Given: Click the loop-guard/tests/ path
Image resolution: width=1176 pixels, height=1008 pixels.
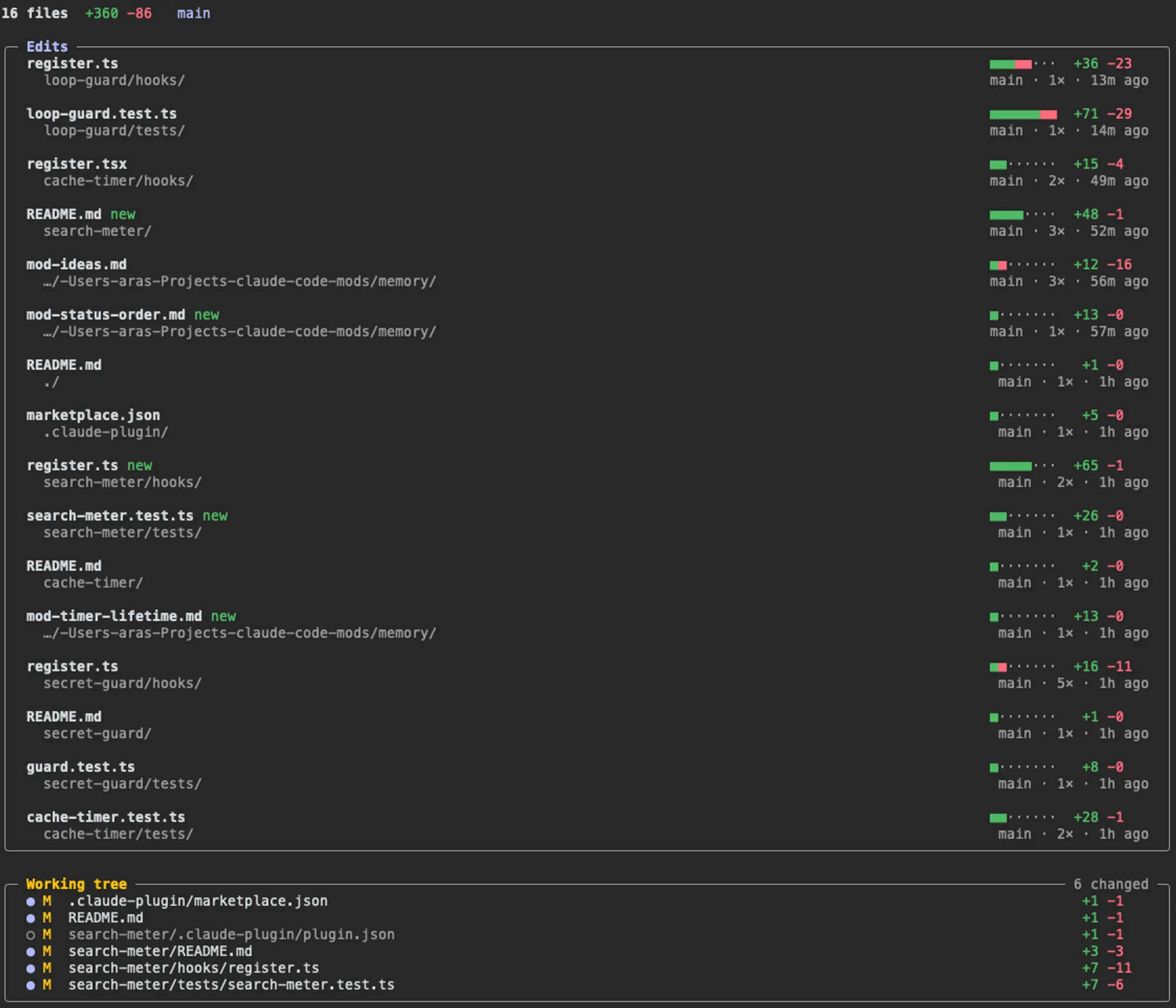Looking at the screenshot, I should [114, 130].
